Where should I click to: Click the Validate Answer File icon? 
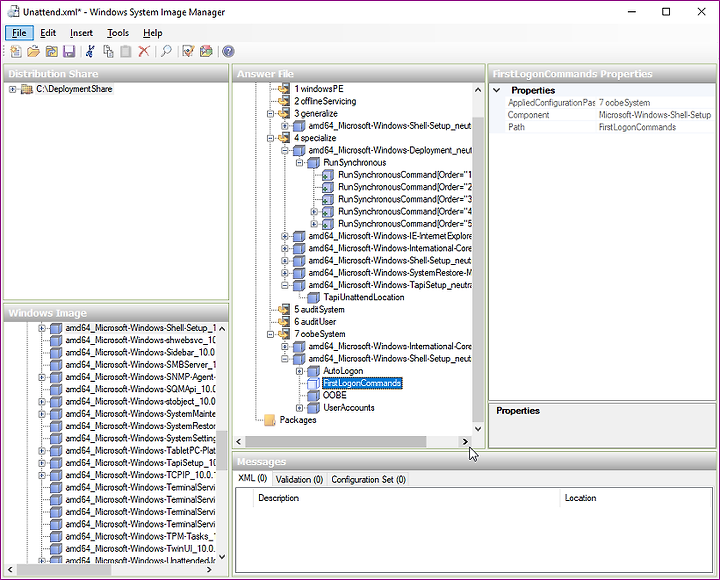click(x=188, y=51)
